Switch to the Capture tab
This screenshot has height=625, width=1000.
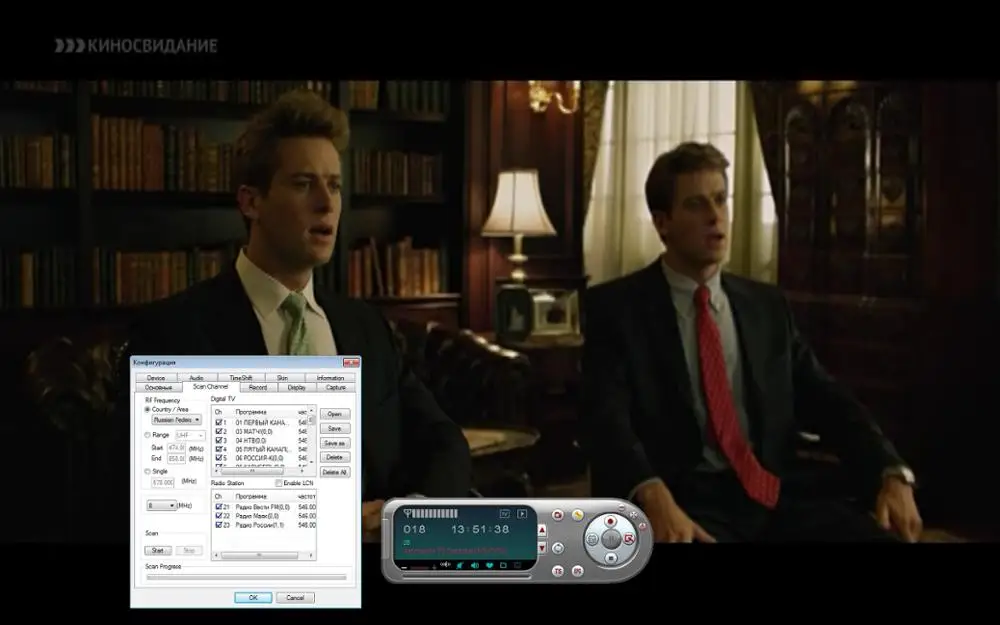click(x=335, y=387)
